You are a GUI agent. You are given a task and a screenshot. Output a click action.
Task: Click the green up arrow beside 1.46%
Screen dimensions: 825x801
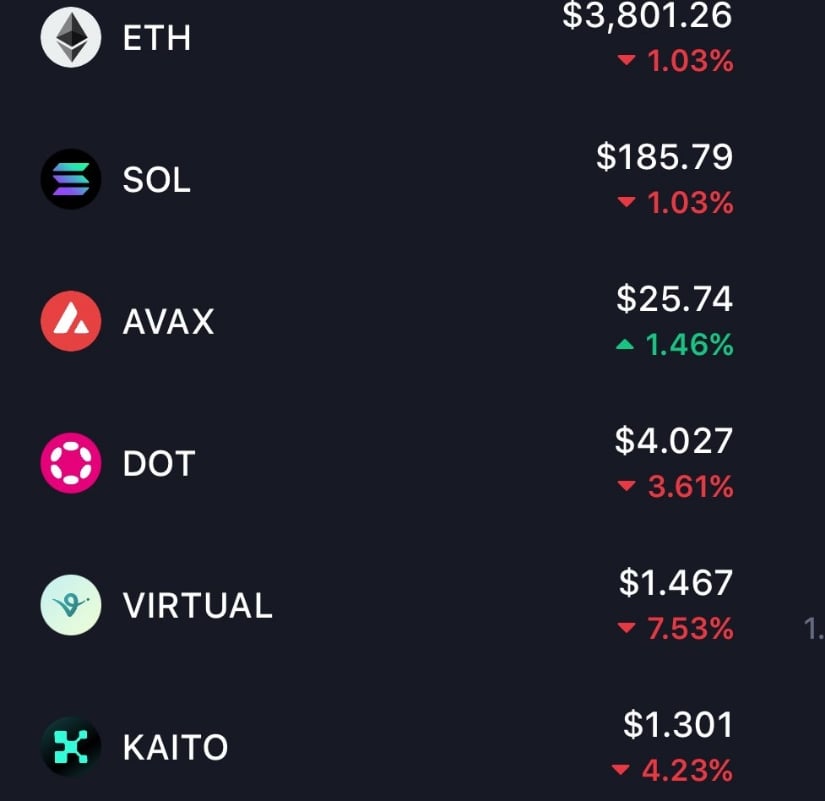[625, 345]
